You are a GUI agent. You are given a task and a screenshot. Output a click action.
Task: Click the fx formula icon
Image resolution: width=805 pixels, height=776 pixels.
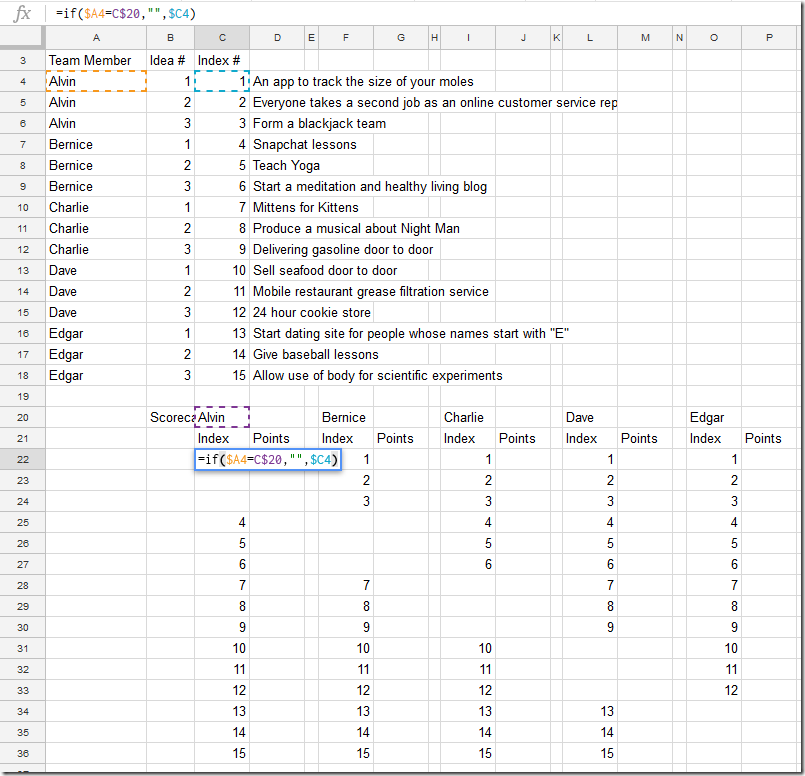pos(22,13)
